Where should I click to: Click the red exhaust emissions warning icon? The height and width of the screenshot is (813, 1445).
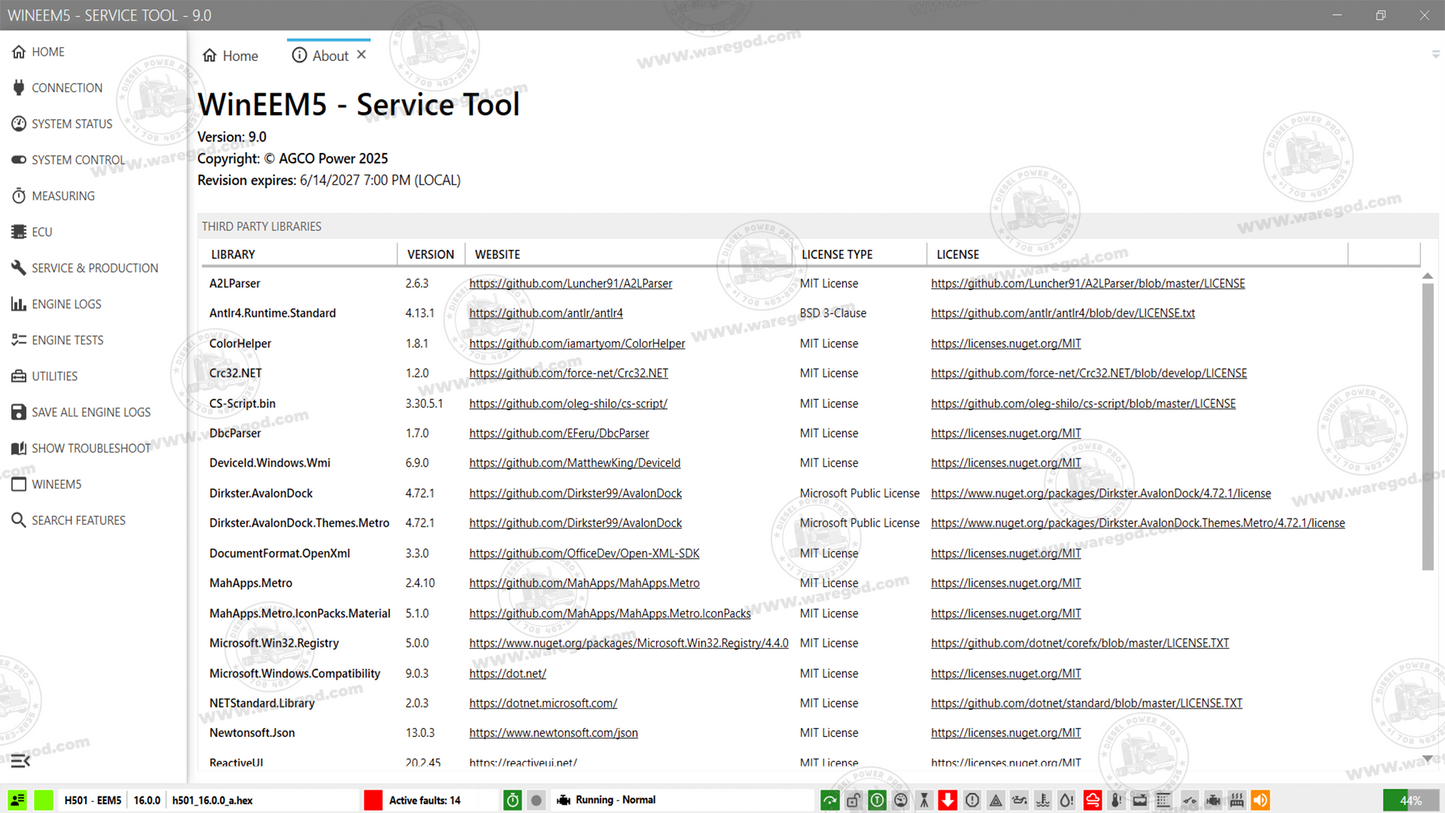click(1093, 800)
